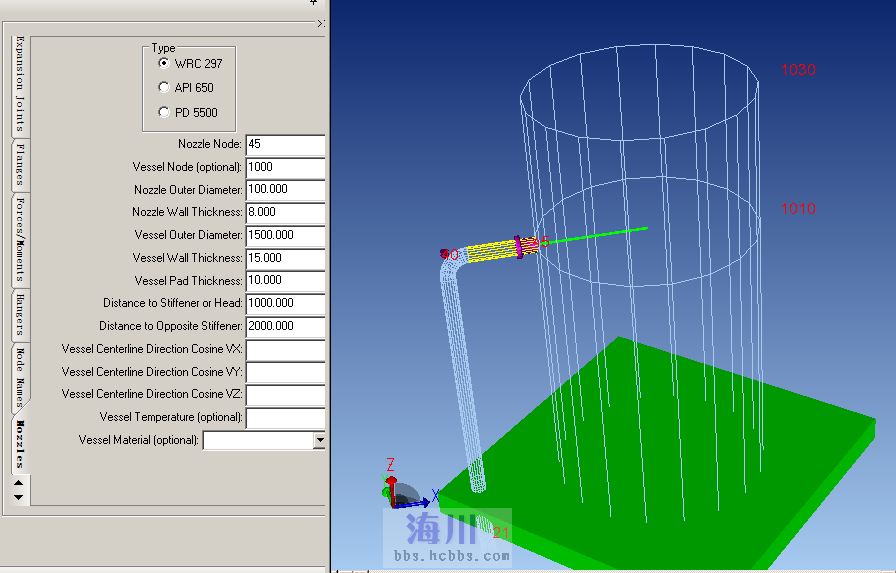Viewport: 896px width, 573px height.
Task: Switch to the Hangers tab
Action: click(x=20, y=314)
